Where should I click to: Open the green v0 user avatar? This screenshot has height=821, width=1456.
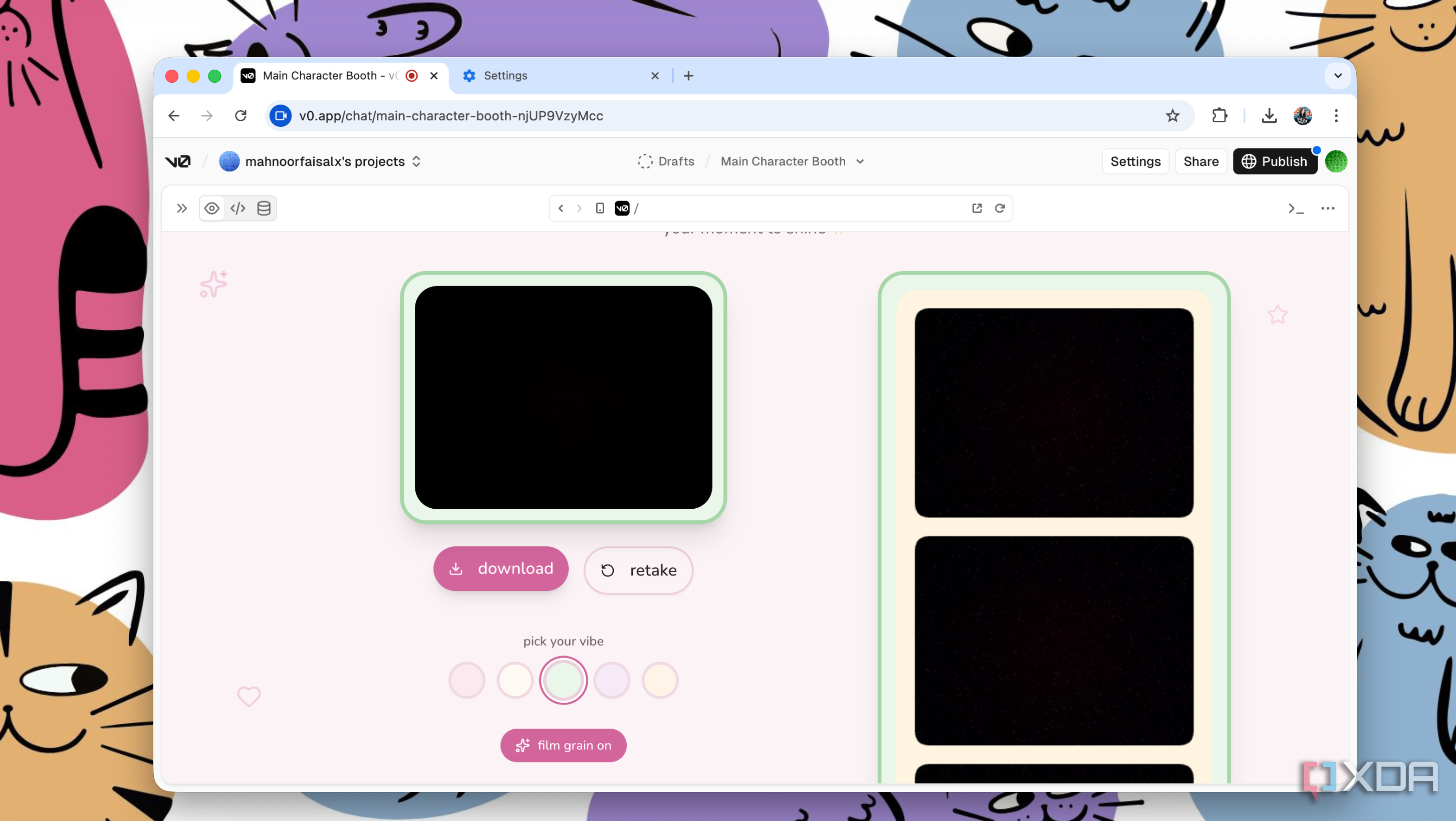pos(1336,162)
